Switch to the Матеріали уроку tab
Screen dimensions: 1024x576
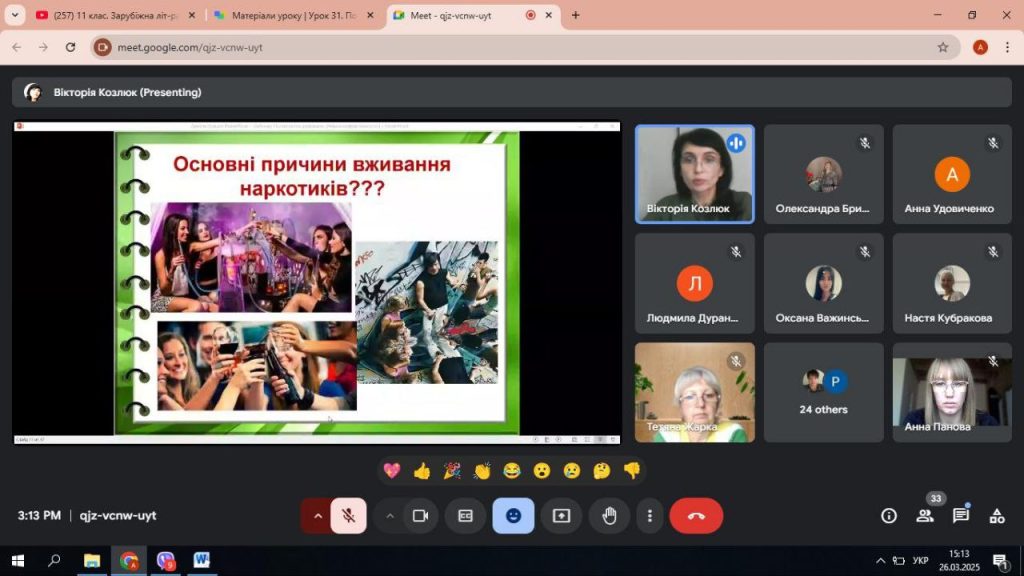pyautogui.click(x=293, y=15)
